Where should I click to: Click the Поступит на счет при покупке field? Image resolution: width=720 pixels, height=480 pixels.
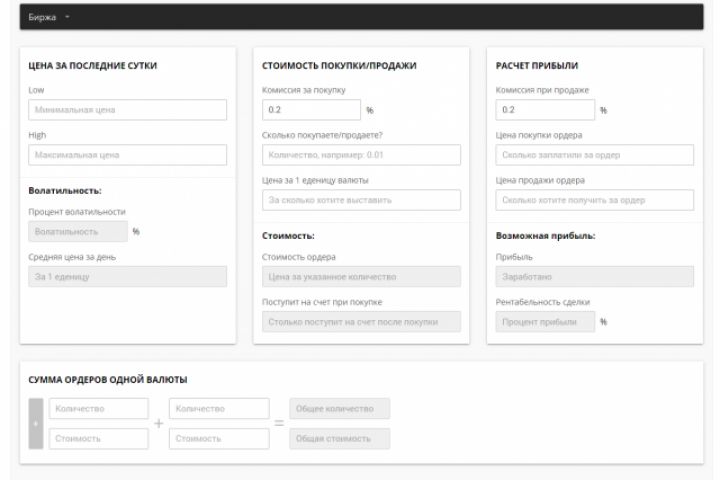(361, 322)
